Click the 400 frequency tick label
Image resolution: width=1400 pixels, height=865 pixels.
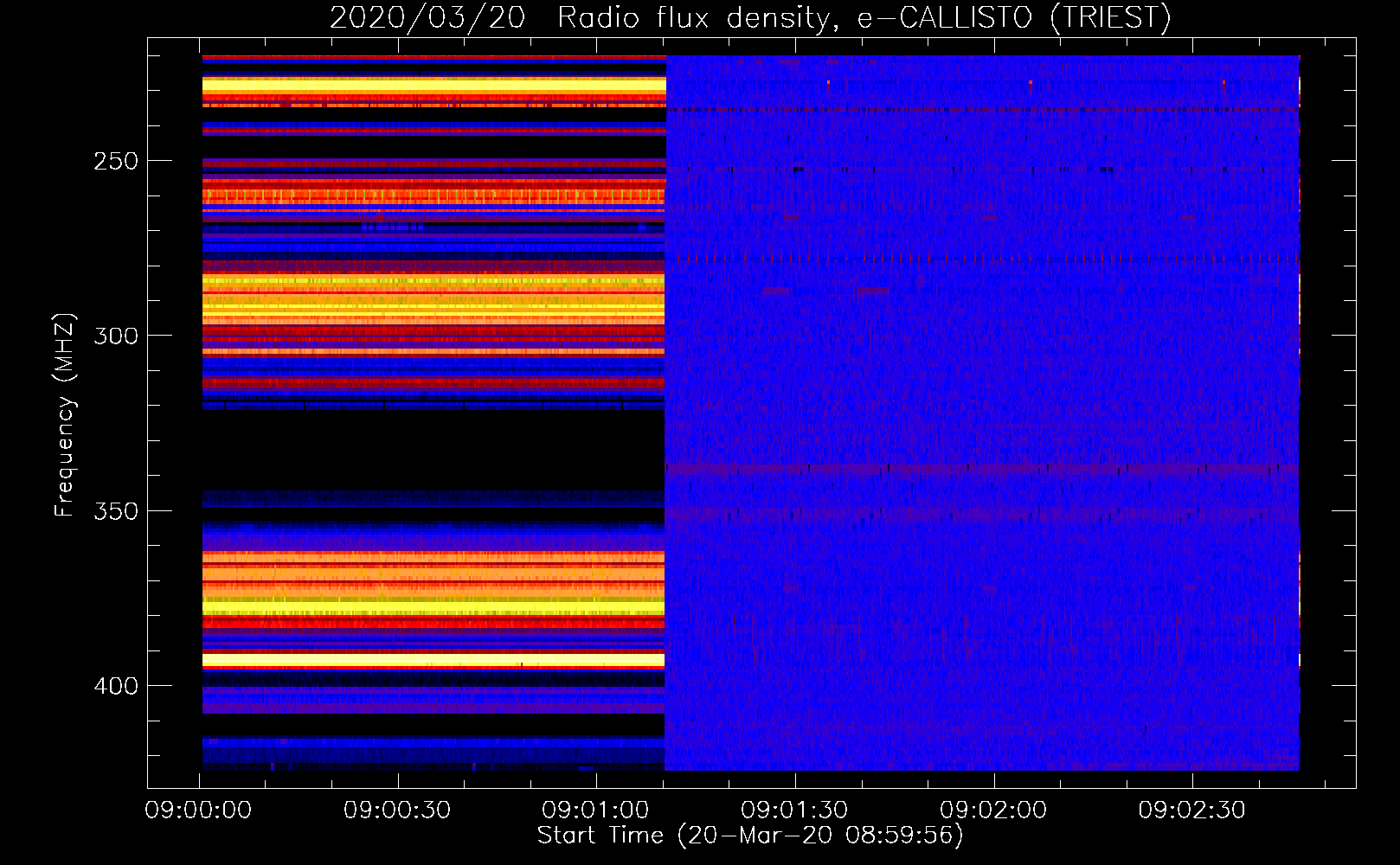point(116,686)
